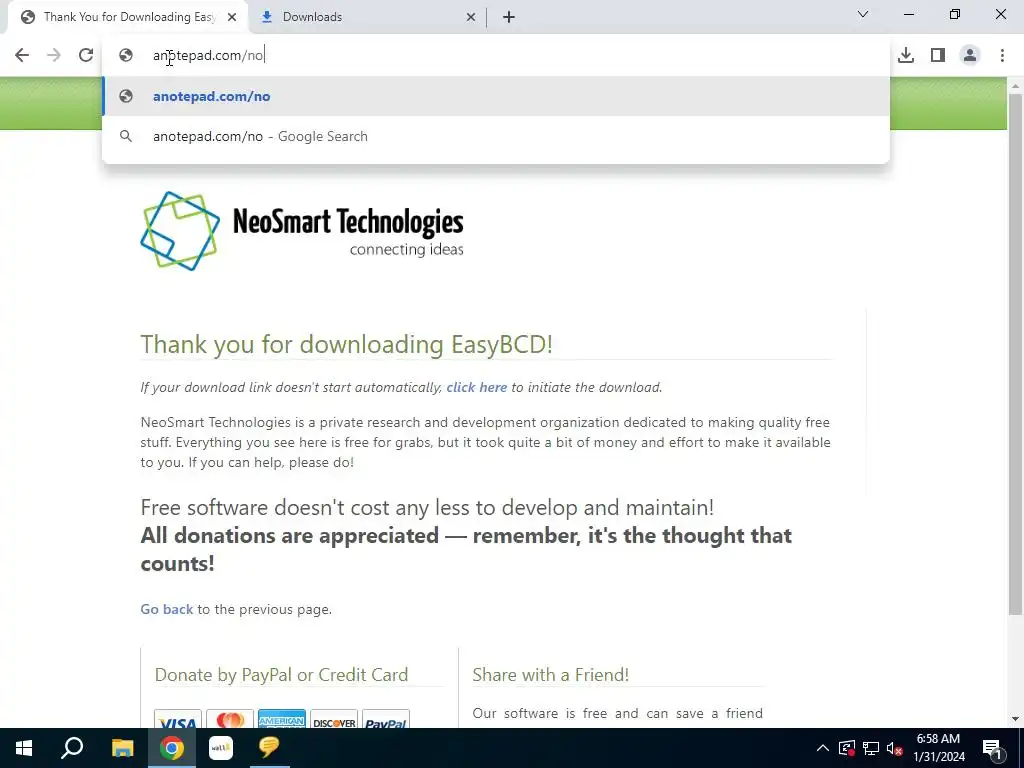Viewport: 1024px width, 768px height.
Task: Open the notification center icon
Action: click(x=992, y=748)
